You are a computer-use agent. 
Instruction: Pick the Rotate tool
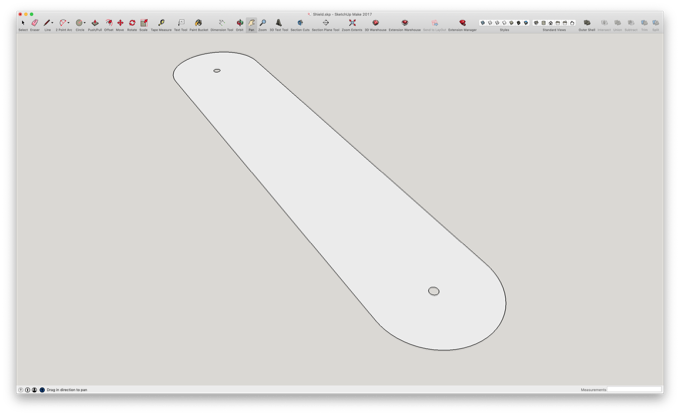point(132,23)
